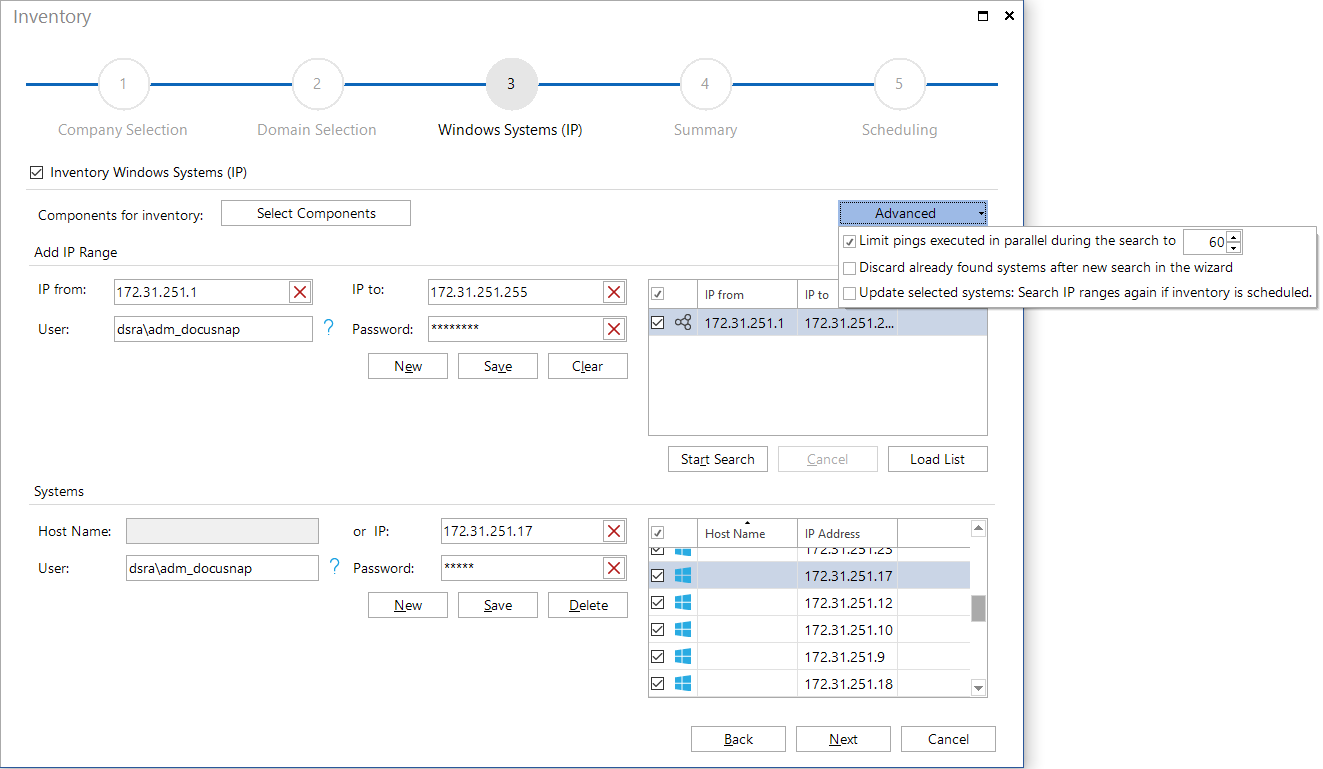Screen dimensions: 1323x769
Task: Load List of IP ranges
Action: point(938,459)
